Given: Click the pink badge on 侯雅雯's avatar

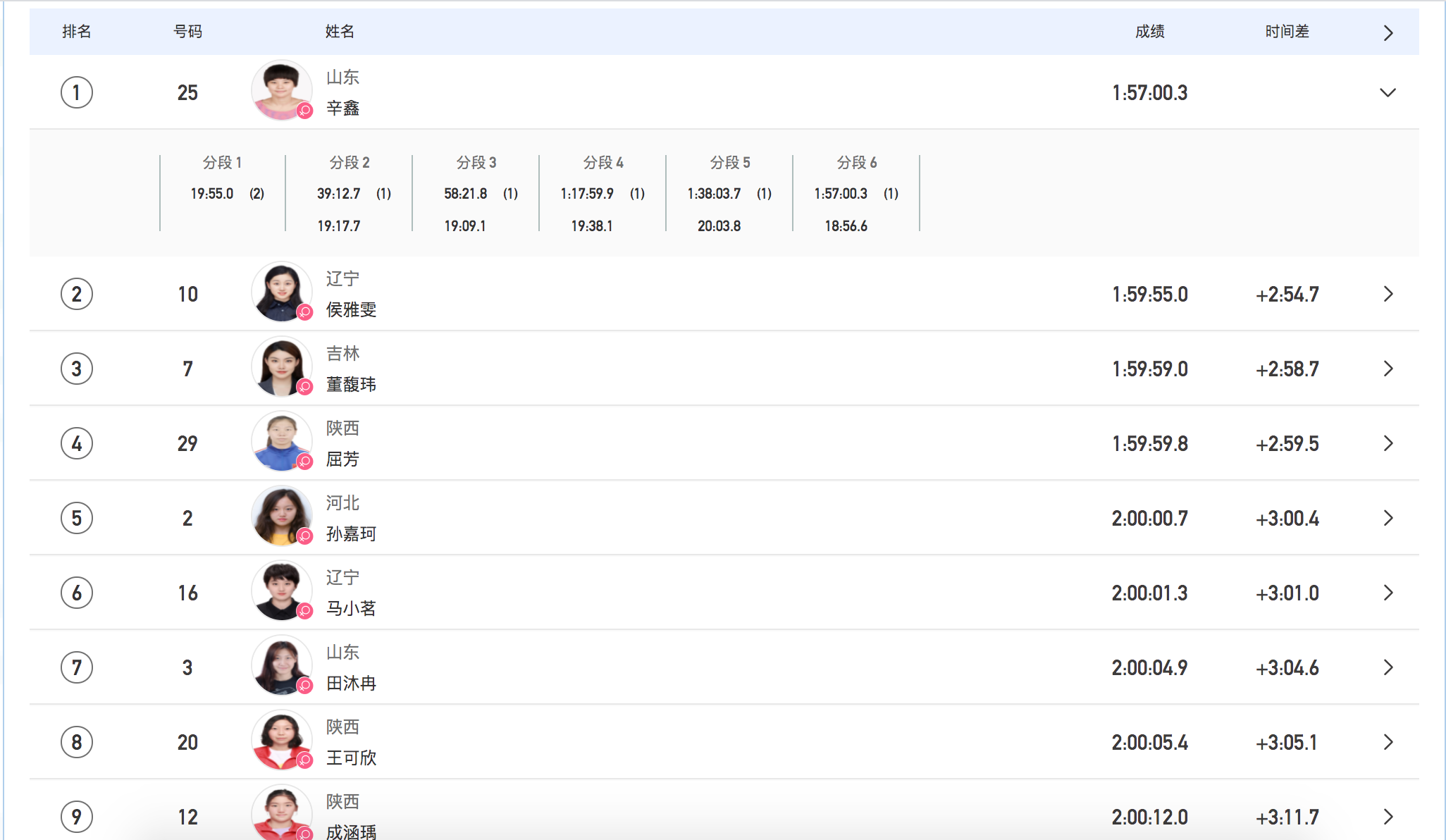Looking at the screenshot, I should point(304,312).
